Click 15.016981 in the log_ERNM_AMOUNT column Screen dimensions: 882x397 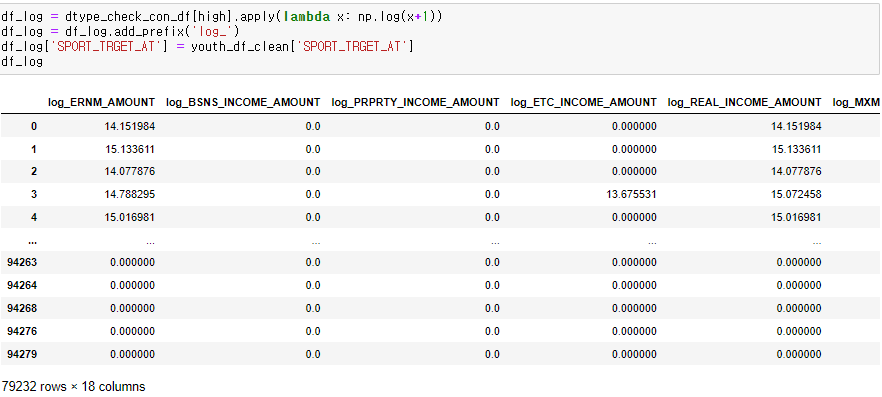click(129, 217)
